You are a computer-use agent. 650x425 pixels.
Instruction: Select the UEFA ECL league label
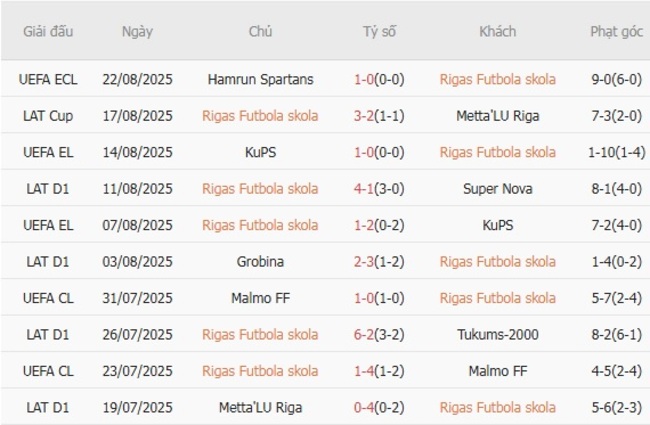[49, 79]
